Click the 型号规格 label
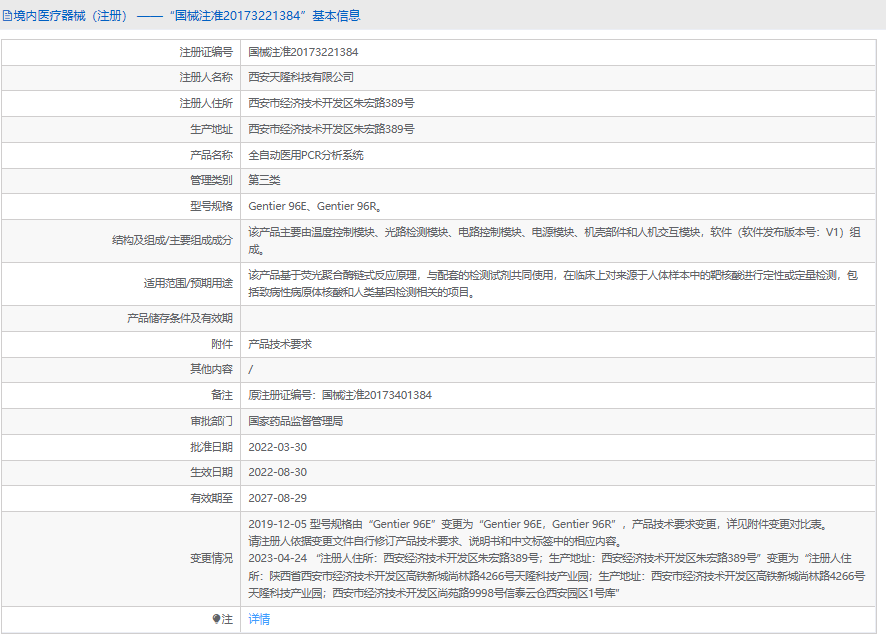Viewport: 886px width, 639px height. 211,206
